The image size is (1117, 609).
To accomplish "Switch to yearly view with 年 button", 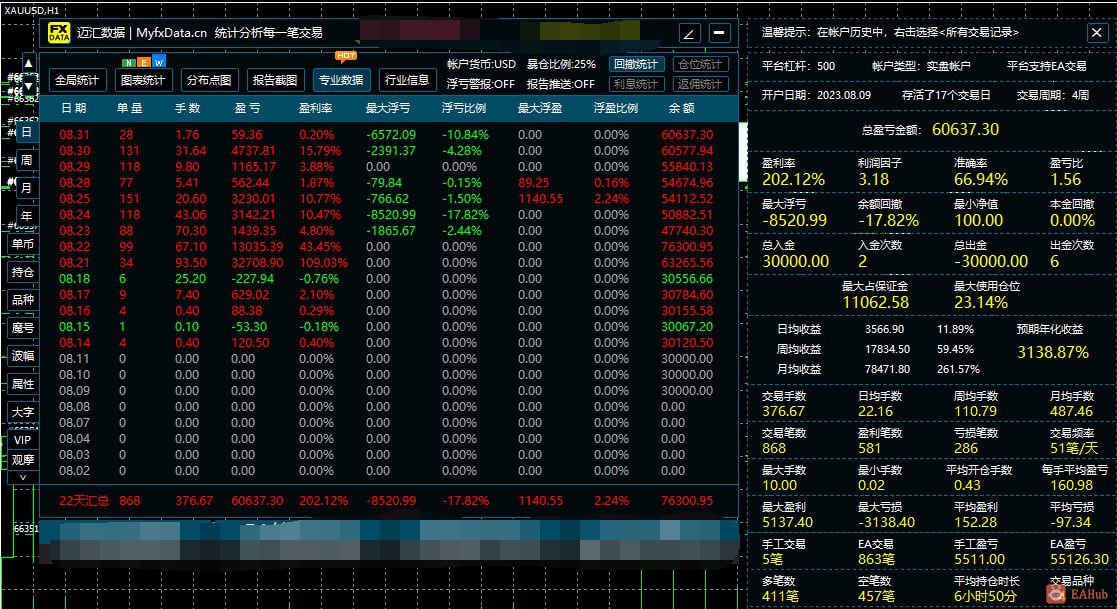I will click(26, 216).
